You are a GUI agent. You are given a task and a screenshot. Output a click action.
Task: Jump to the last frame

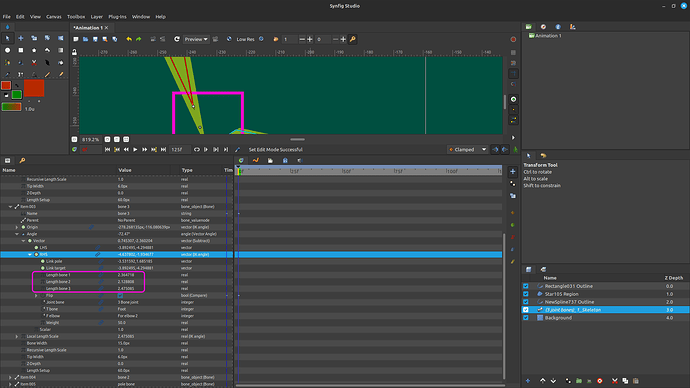click(163, 150)
